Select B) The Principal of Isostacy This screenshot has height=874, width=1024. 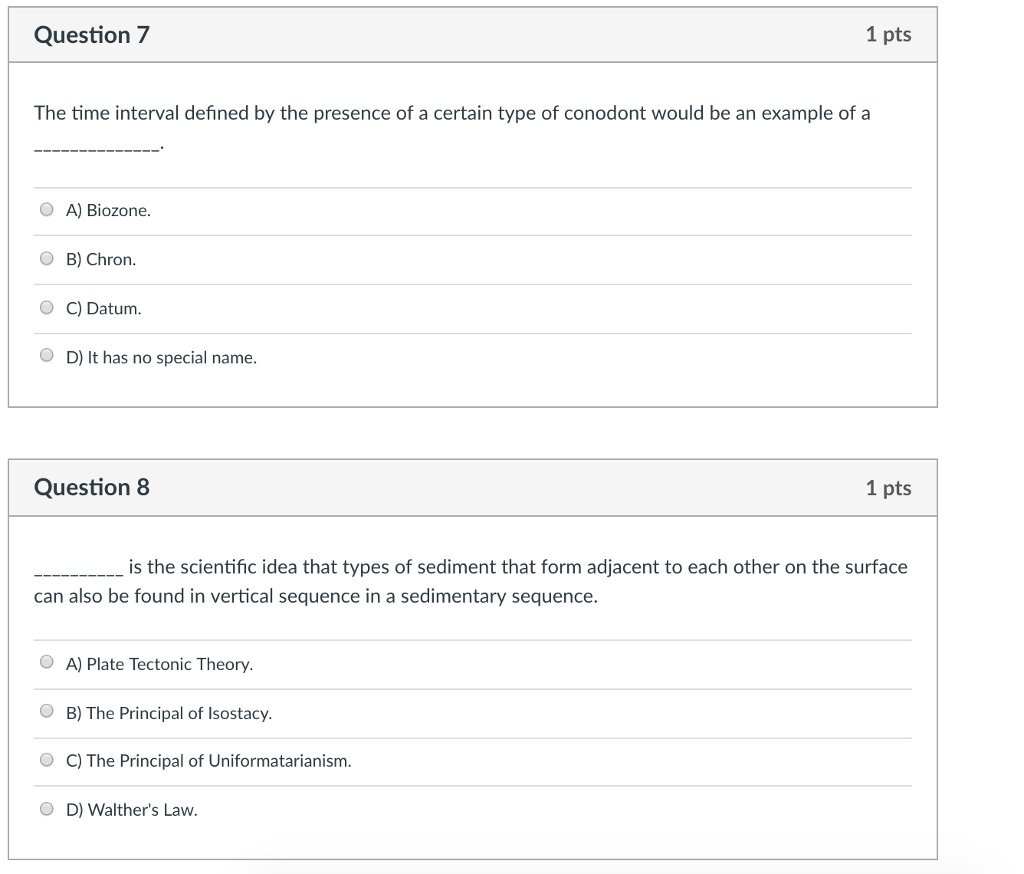[46, 710]
